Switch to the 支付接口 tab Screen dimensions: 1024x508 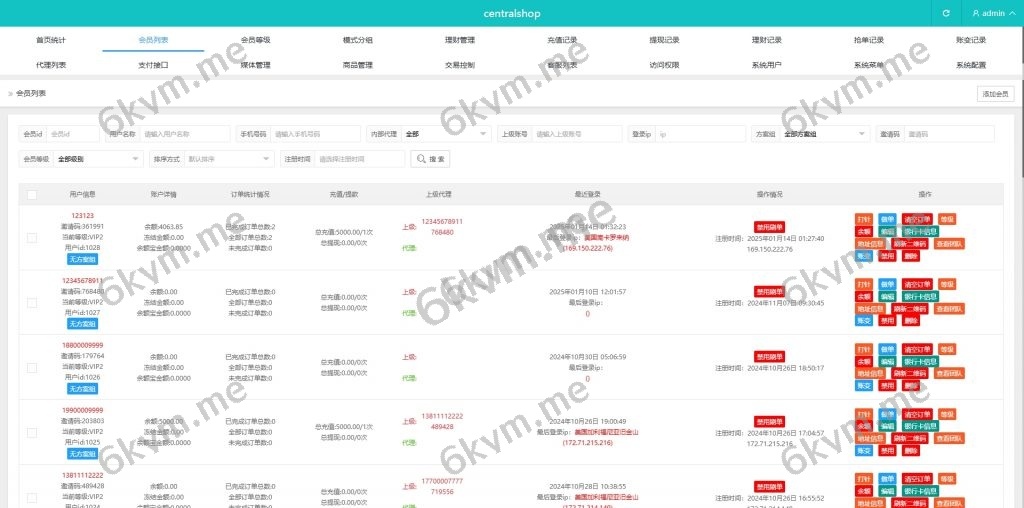click(153, 65)
